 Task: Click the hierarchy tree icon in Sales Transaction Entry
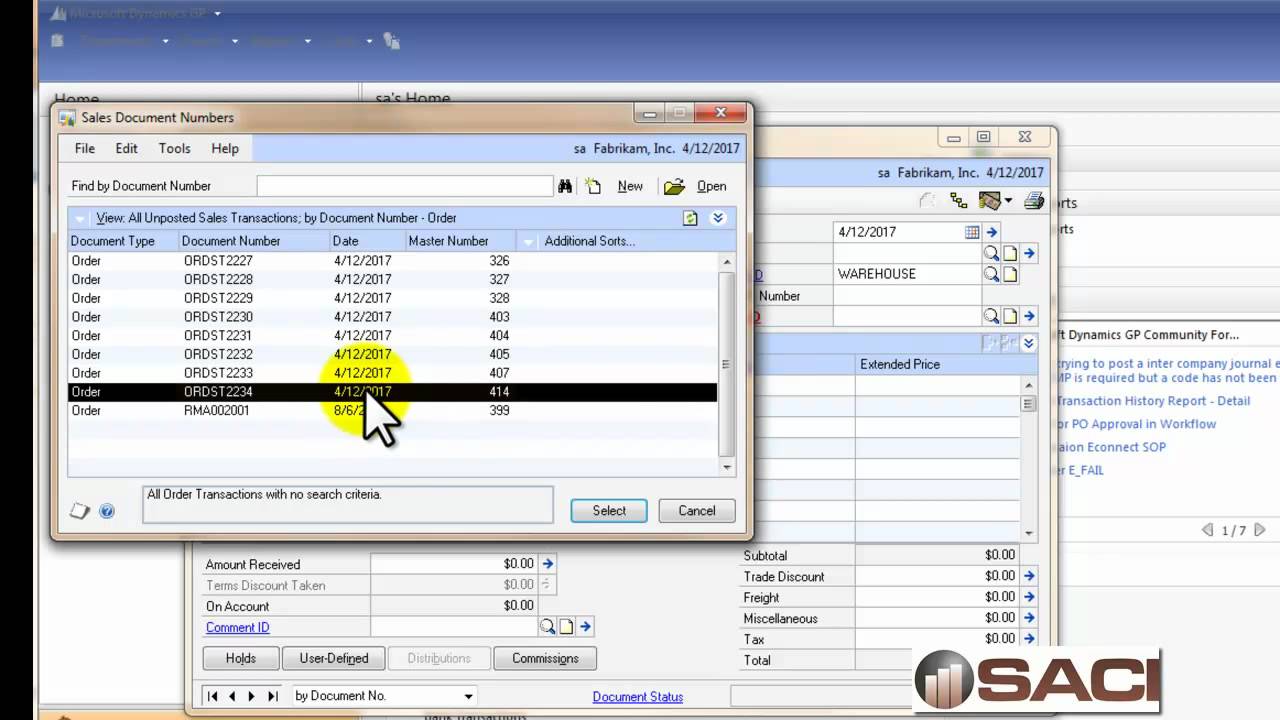[959, 201]
